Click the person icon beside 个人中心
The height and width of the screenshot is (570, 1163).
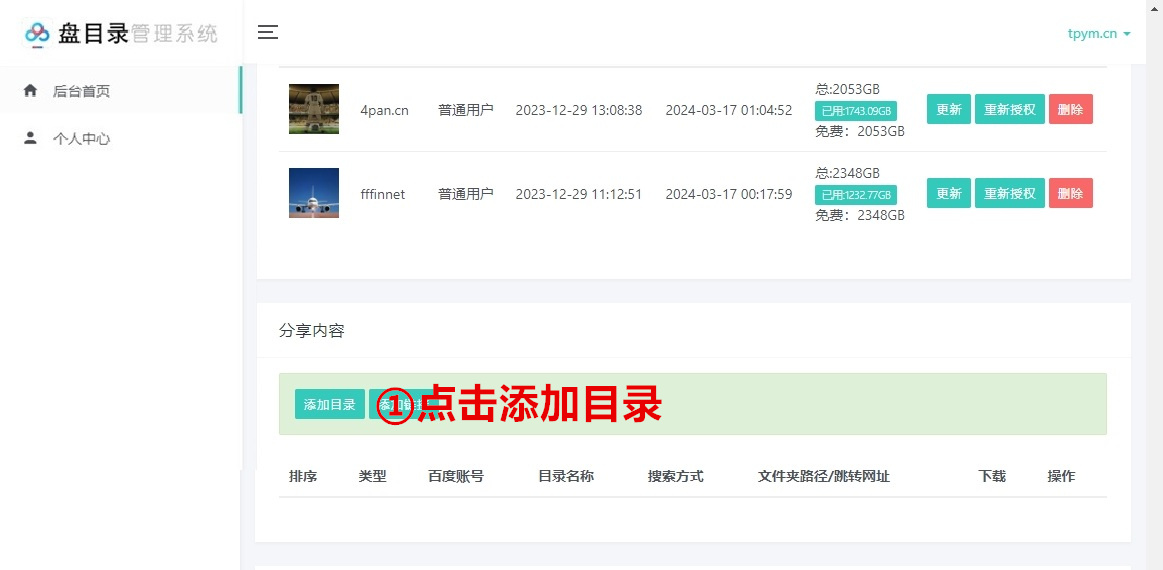[x=30, y=138]
